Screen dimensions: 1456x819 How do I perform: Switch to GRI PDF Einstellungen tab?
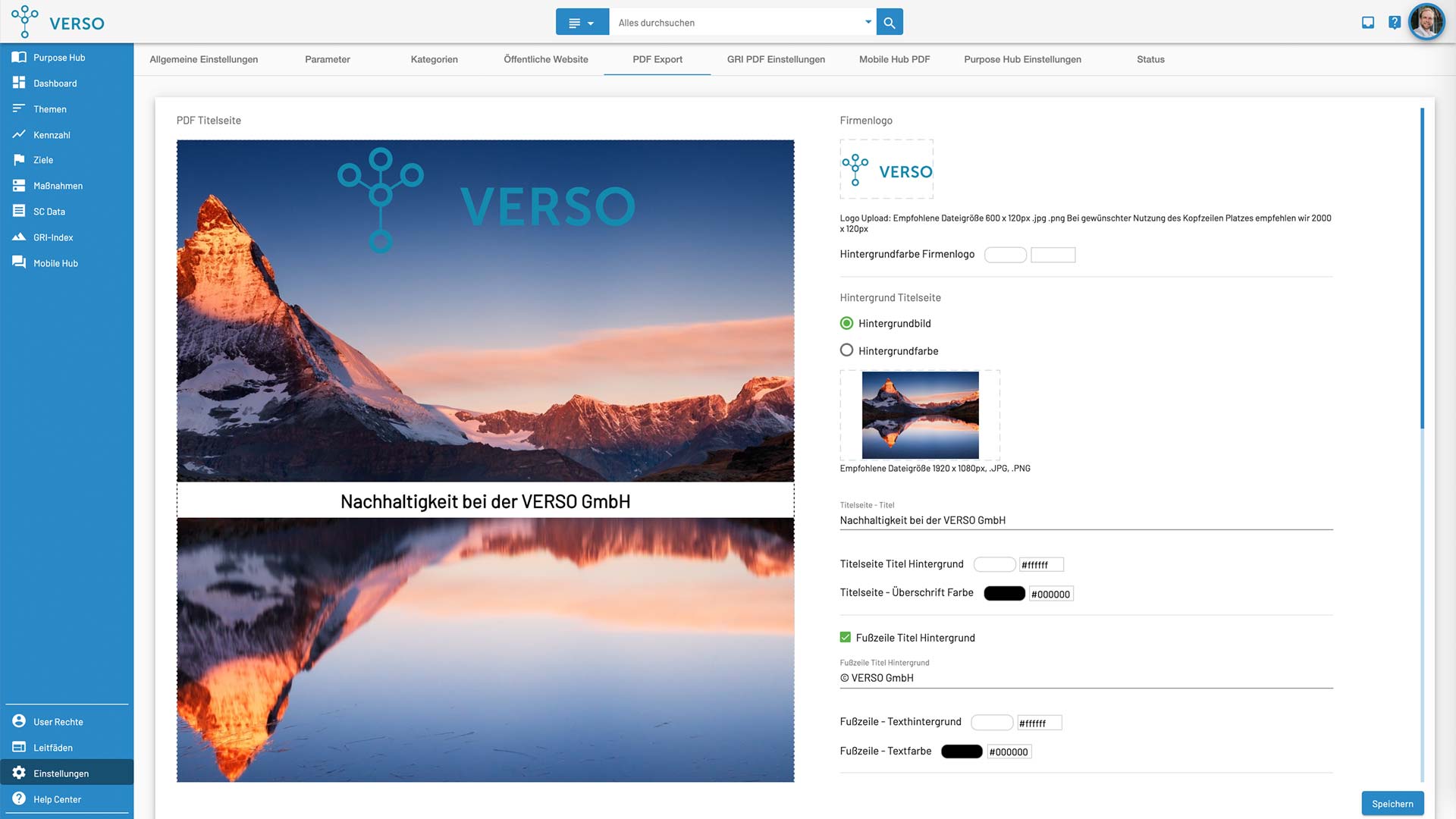[x=776, y=59]
